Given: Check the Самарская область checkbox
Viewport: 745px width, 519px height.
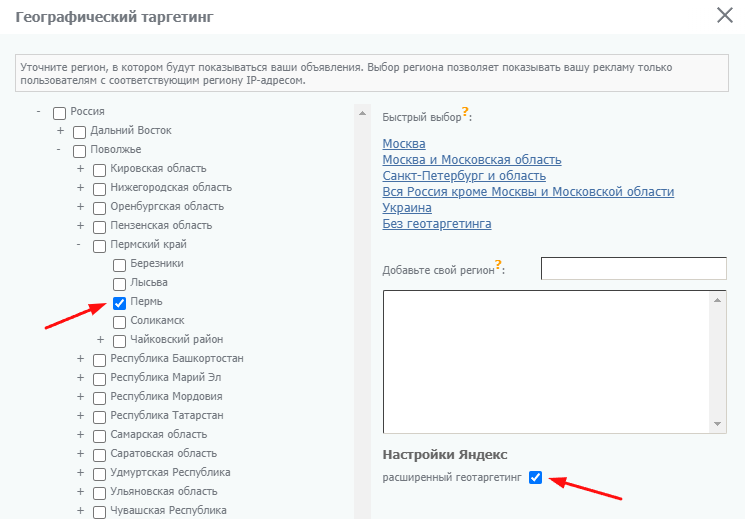Looking at the screenshot, I should coord(100,435).
